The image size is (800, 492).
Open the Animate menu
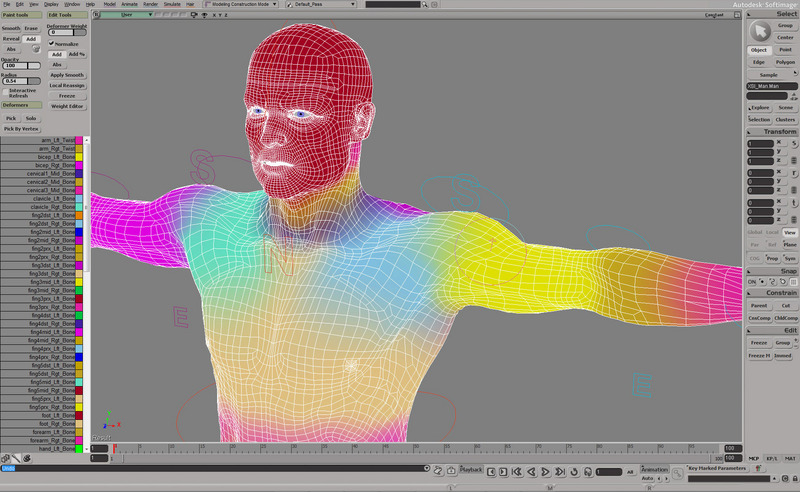[129, 4]
